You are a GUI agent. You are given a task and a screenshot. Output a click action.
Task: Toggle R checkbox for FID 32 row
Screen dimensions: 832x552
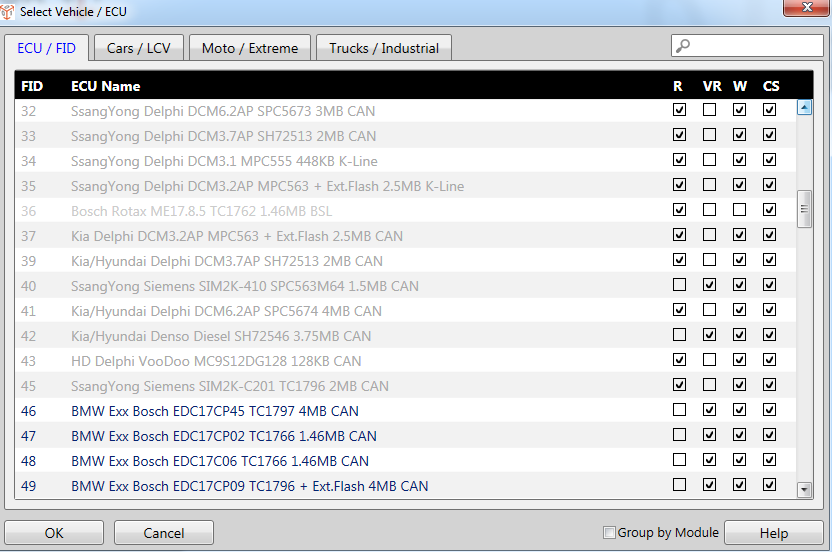point(679,110)
